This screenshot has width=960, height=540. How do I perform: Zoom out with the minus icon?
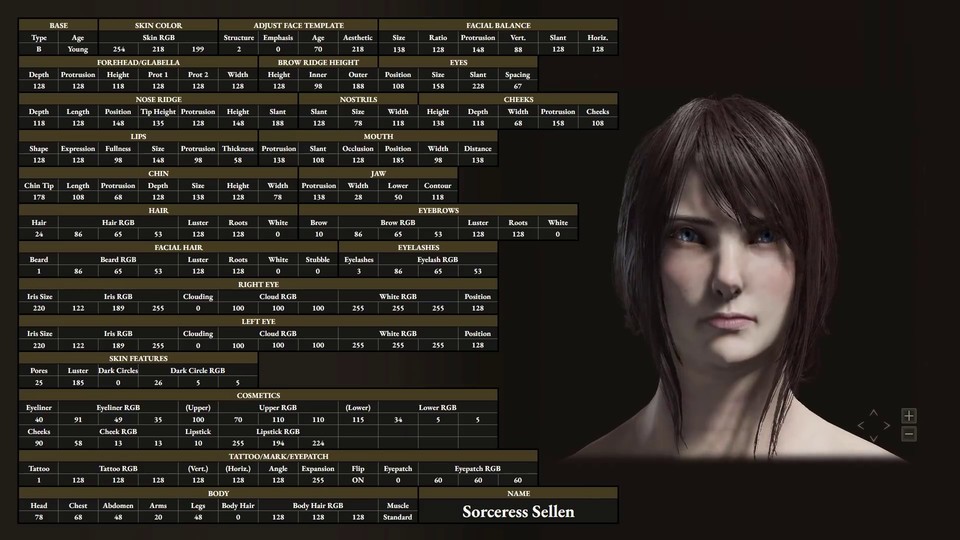909,434
